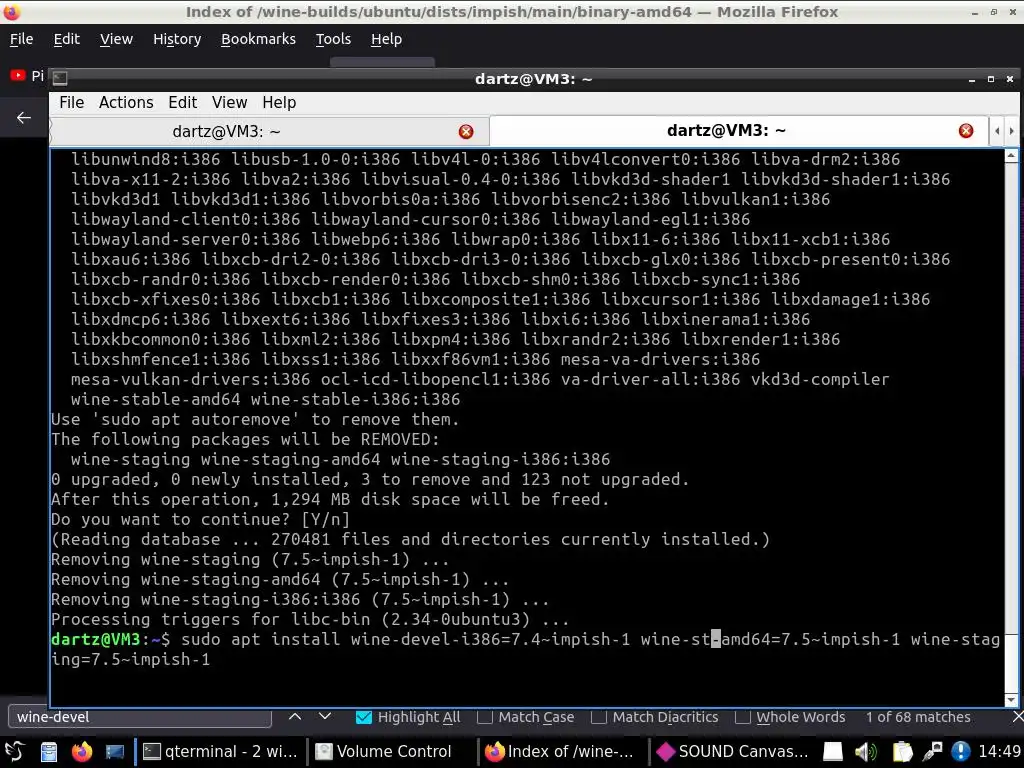The image size is (1024, 768).
Task: Go to next find match in Firefox
Action: point(325,716)
